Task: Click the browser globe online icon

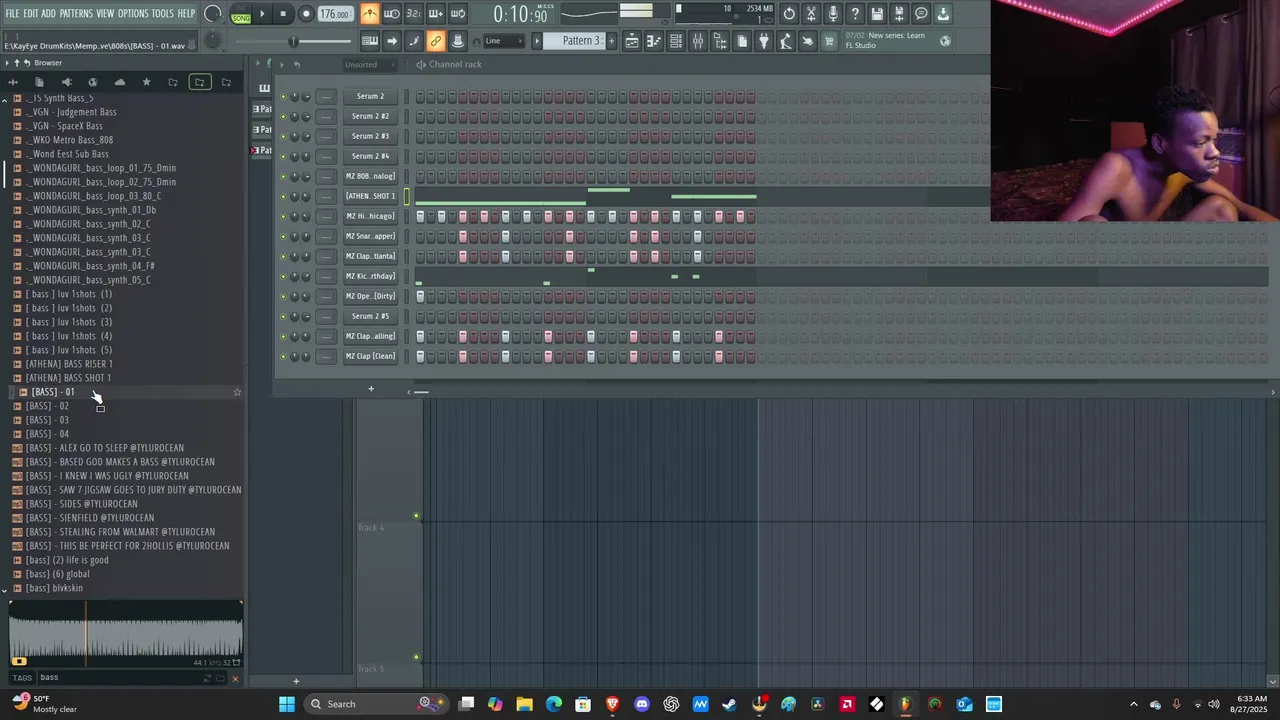Action: 93,82
